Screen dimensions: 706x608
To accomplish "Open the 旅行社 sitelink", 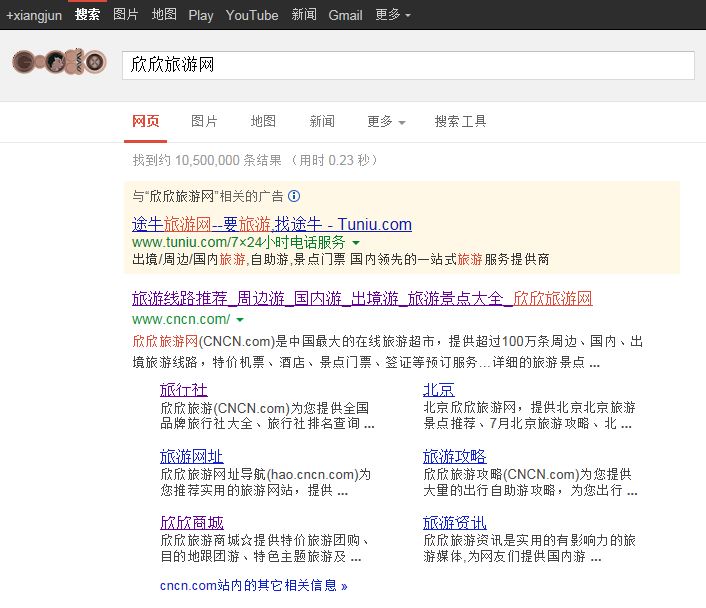I will click(184, 390).
